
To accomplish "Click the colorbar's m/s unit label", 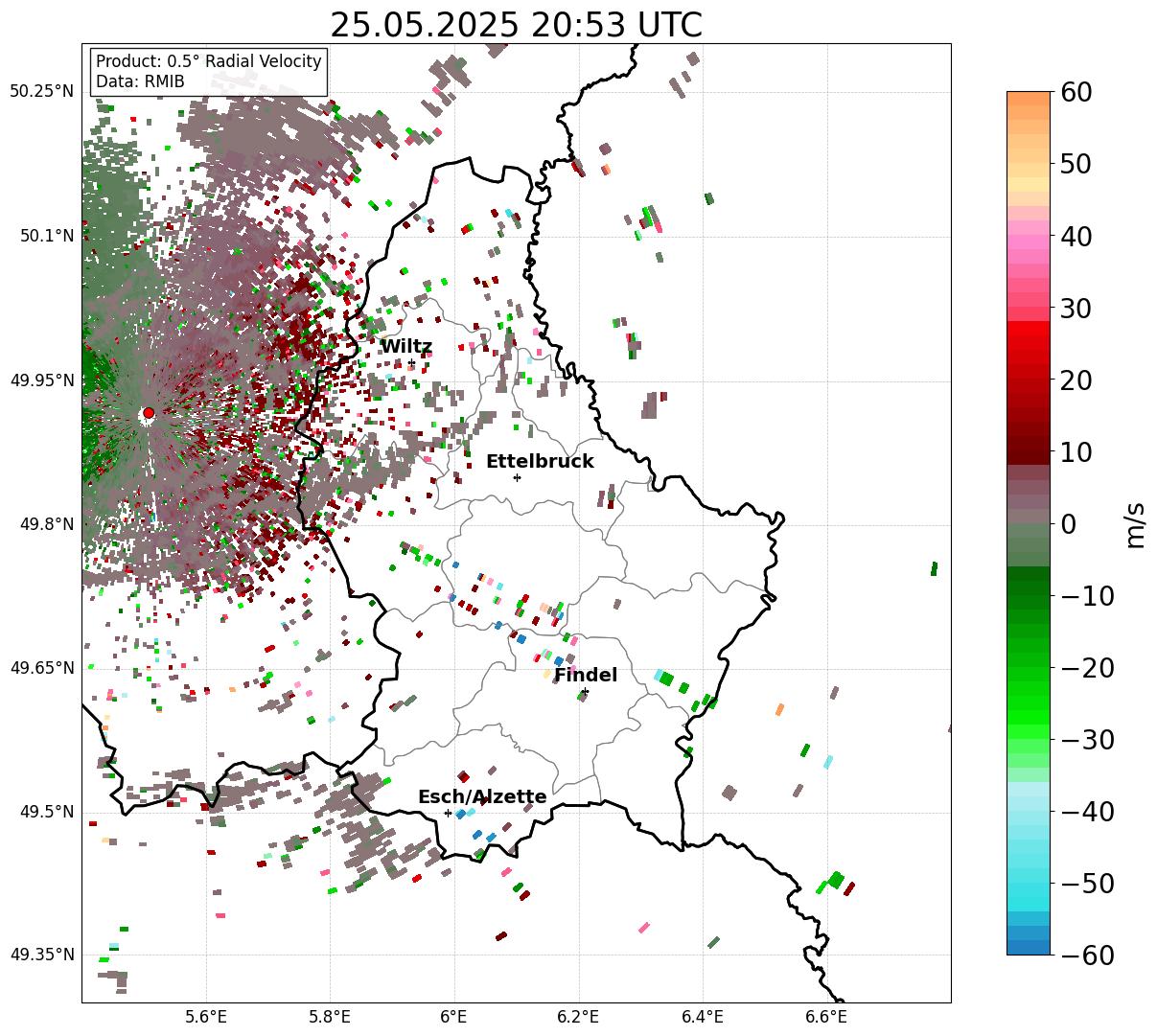I will 1135,524.
